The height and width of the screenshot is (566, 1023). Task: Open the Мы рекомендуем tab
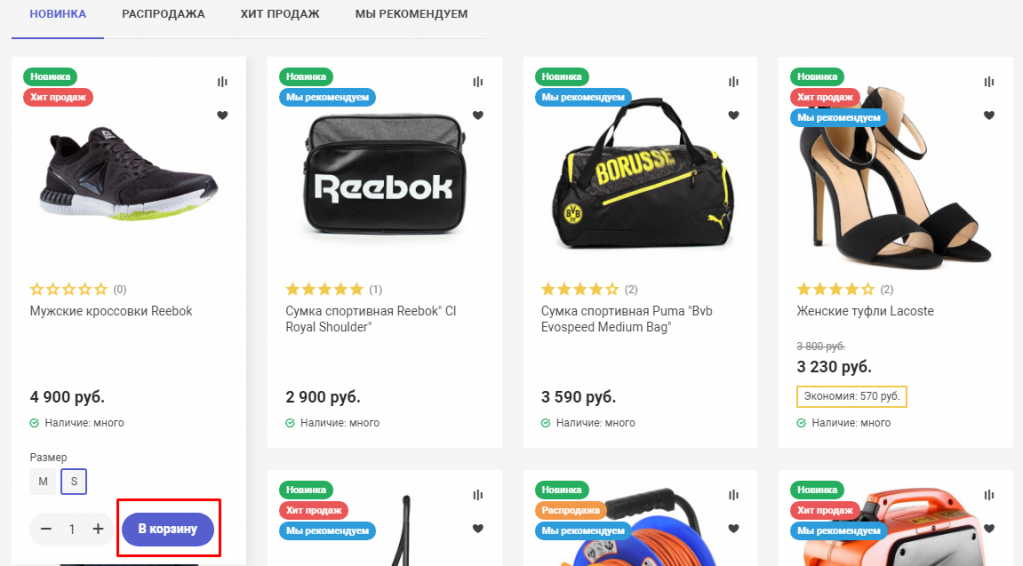click(411, 14)
